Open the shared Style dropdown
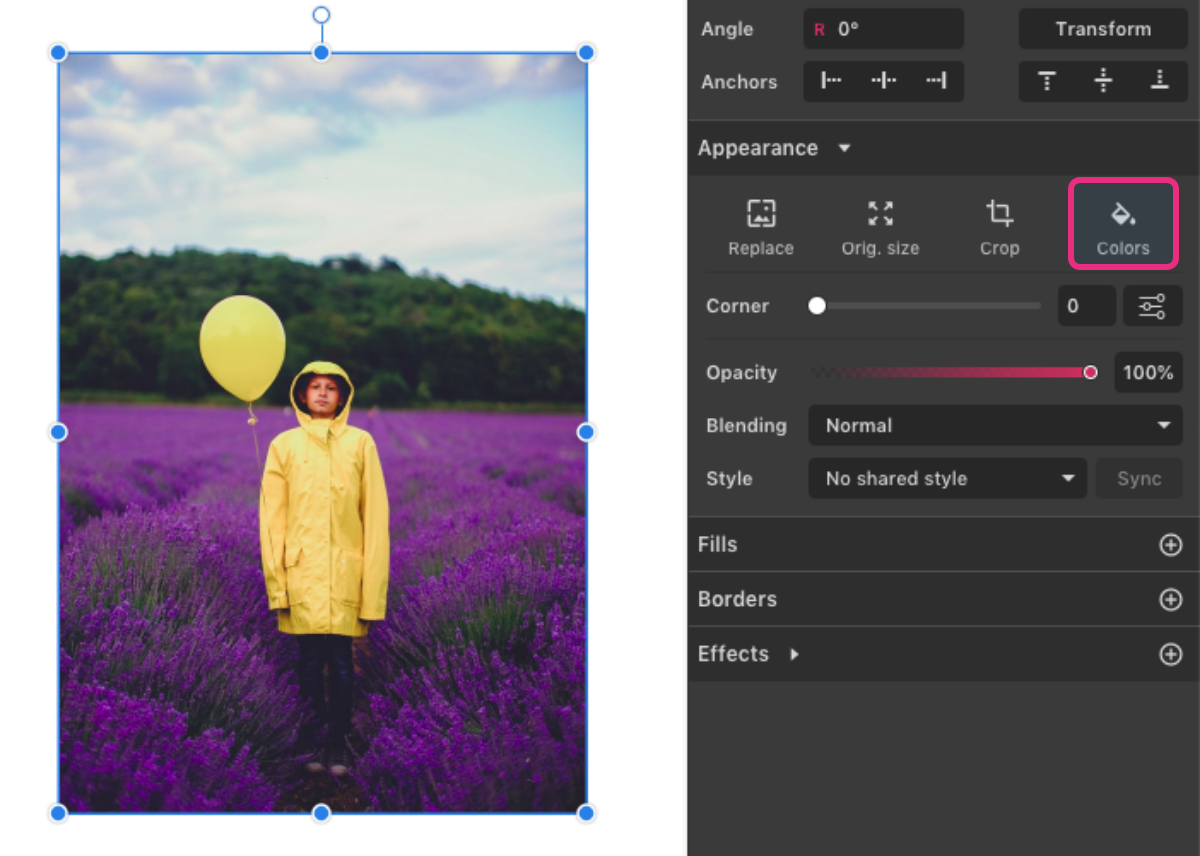The height and width of the screenshot is (856, 1200). pyautogui.click(x=946, y=478)
